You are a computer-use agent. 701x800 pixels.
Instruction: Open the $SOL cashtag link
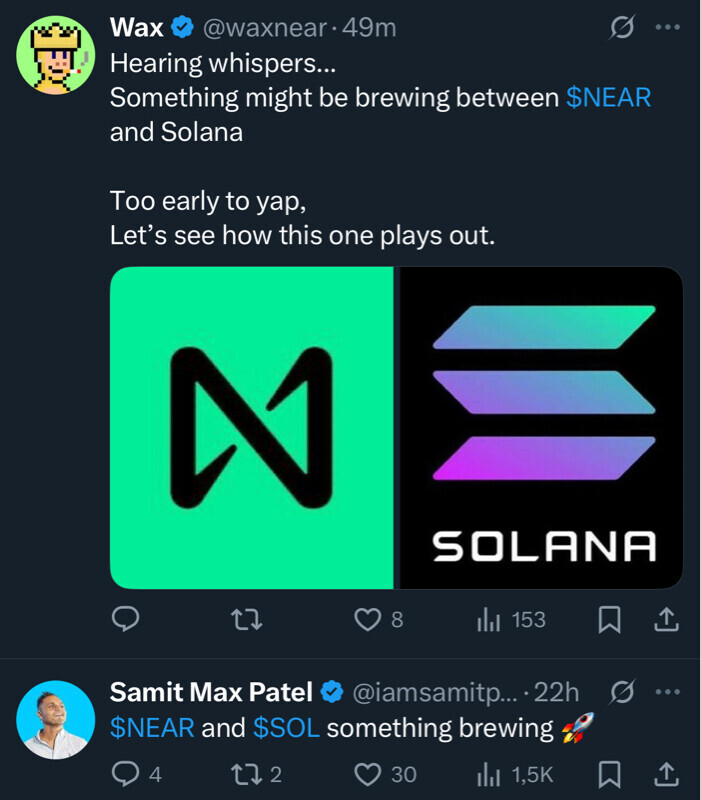287,728
